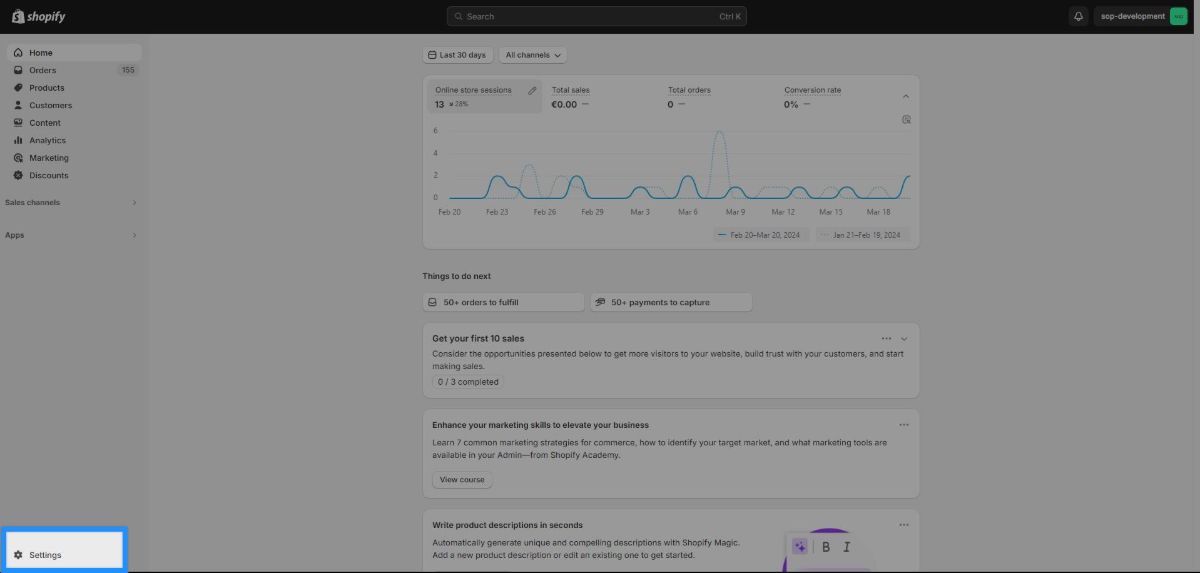The height and width of the screenshot is (573, 1200).
Task: Click the Marketing target icon in sidebar
Action: point(18,158)
